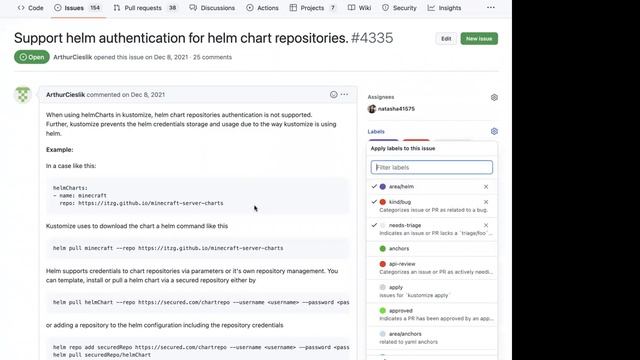Screen dimensions: 640x360
Task: Click the Edit title button
Action: [x=446, y=39]
